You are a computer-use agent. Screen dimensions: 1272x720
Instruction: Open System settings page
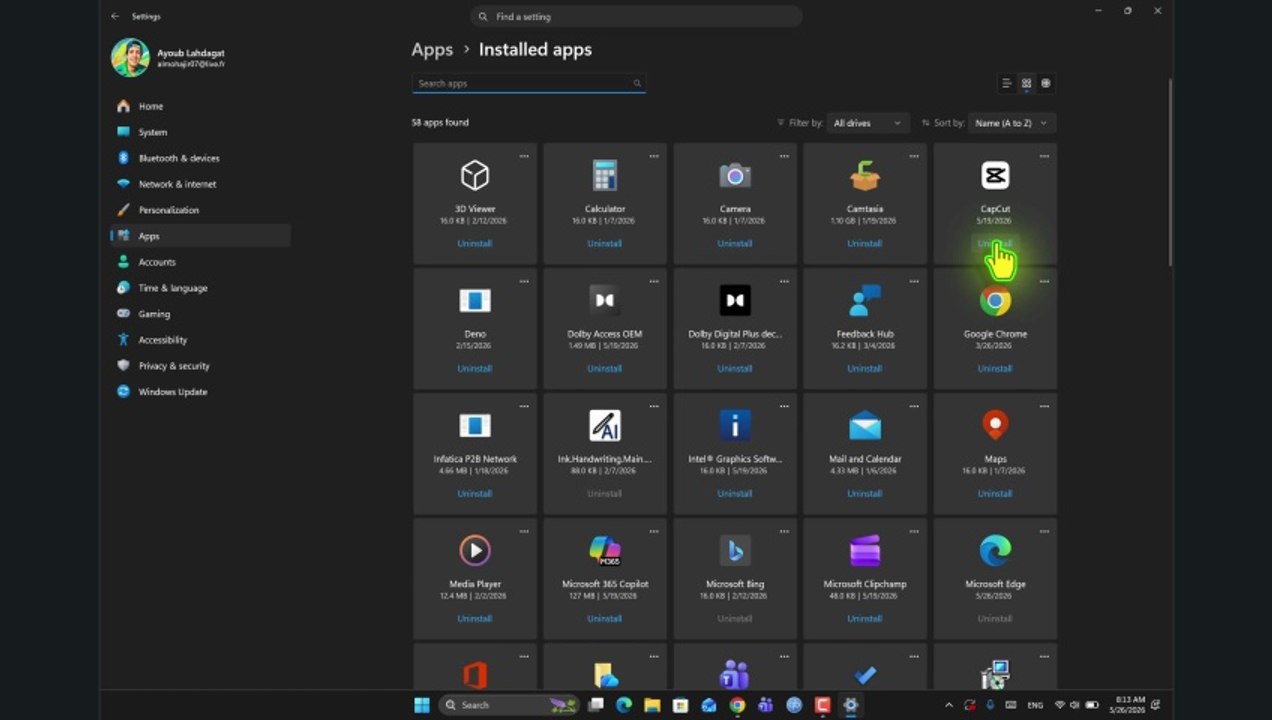pyautogui.click(x=200, y=132)
